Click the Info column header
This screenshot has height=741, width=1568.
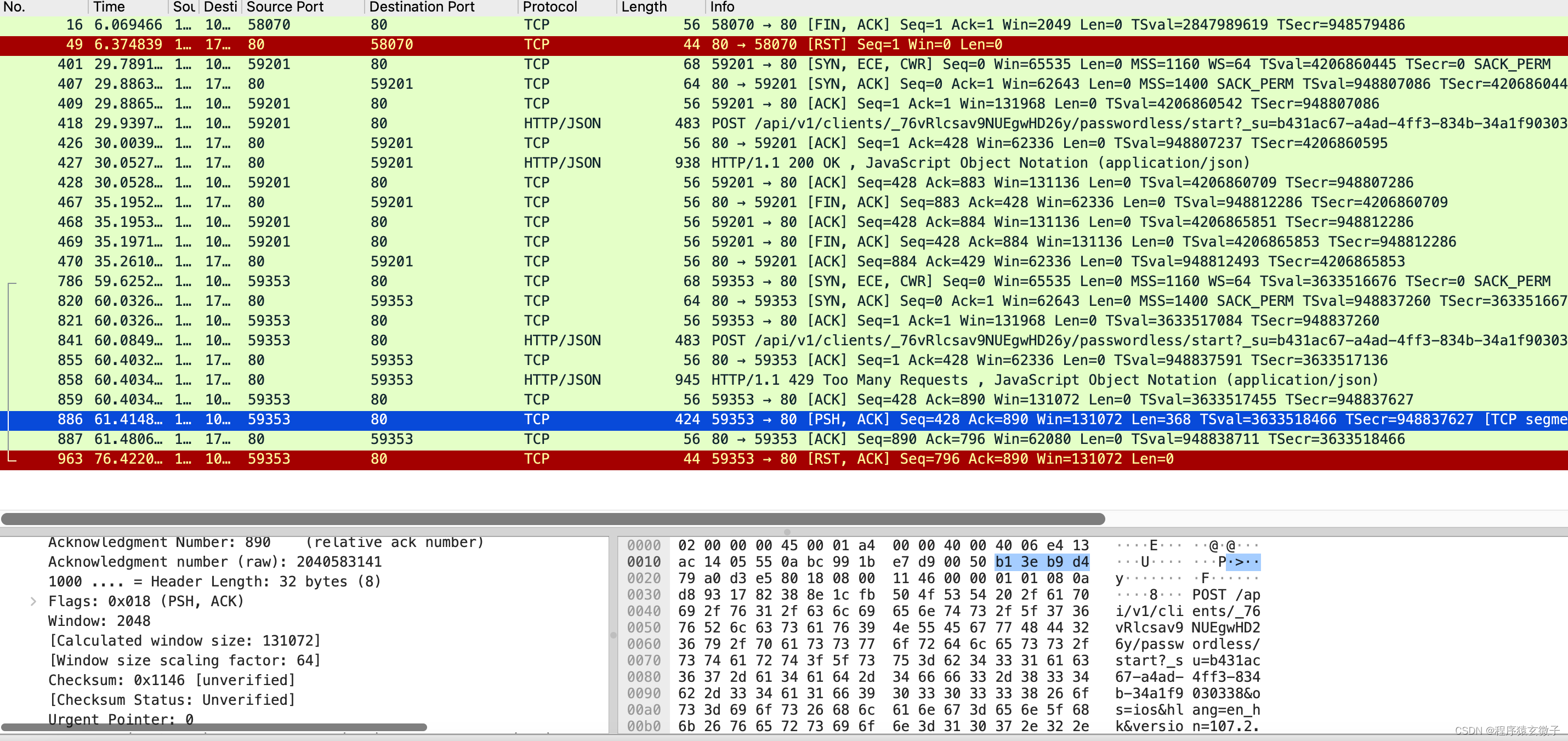point(1136,7)
